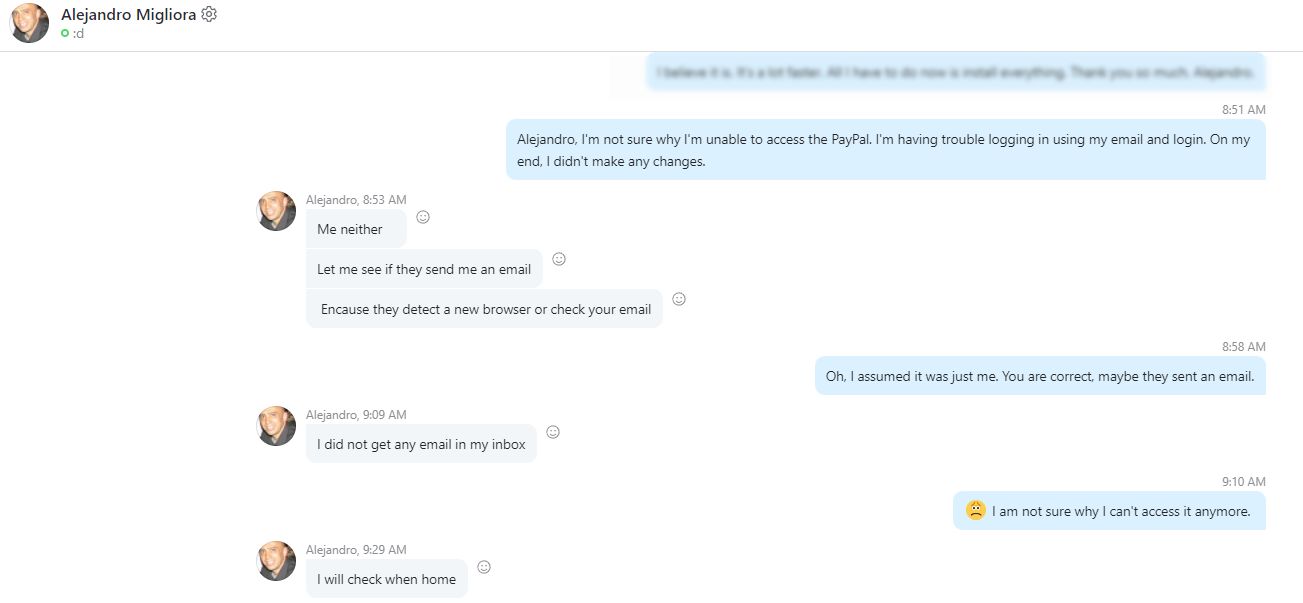Open Alejandro Migliora's profile picture in the header
This screenshot has width=1303, height=603.
(x=30, y=23)
